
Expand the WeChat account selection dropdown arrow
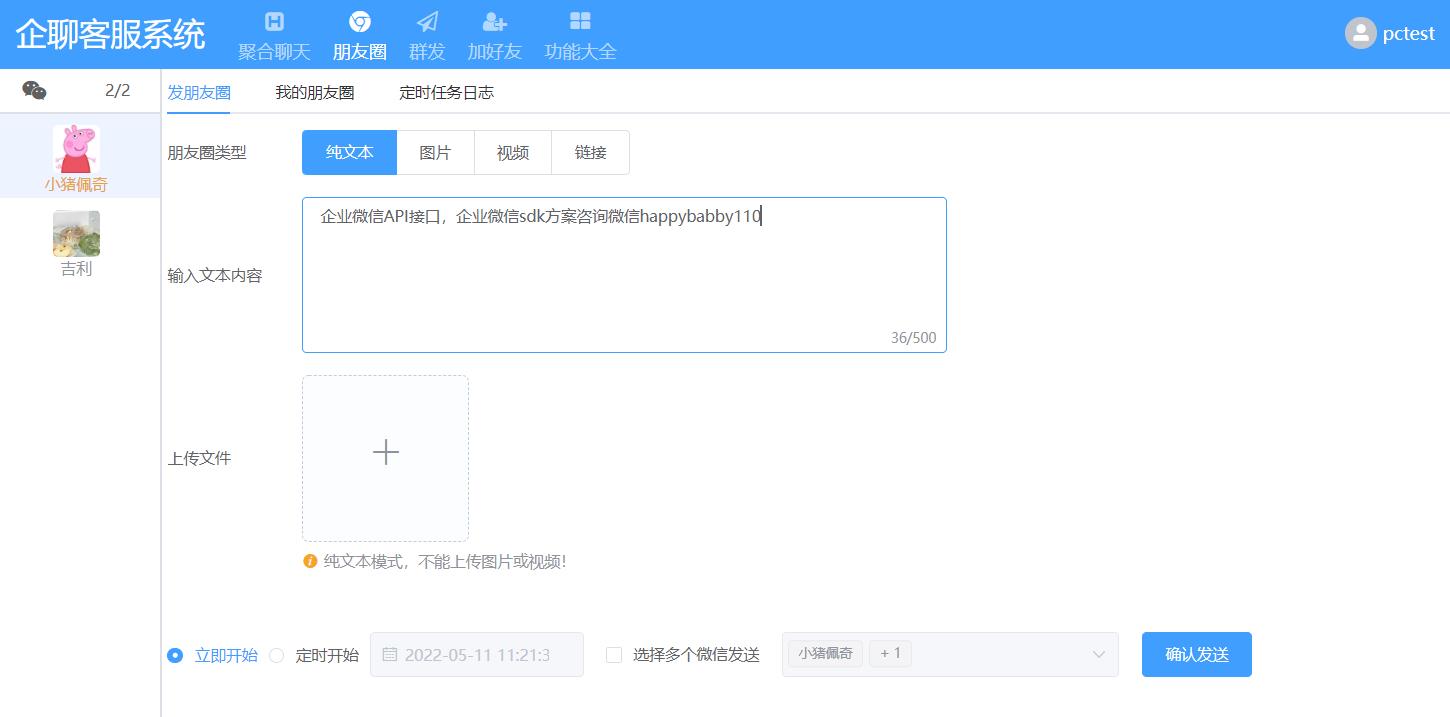(1099, 655)
